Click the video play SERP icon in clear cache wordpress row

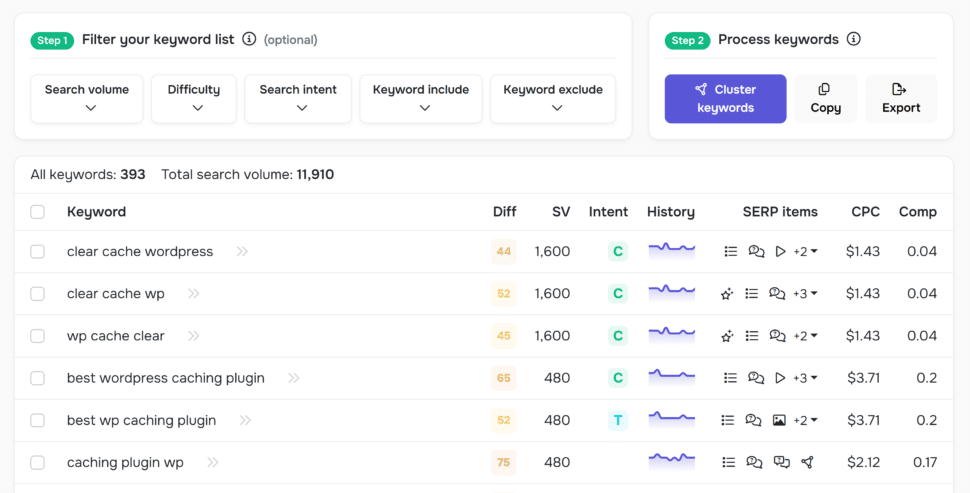[781, 251]
